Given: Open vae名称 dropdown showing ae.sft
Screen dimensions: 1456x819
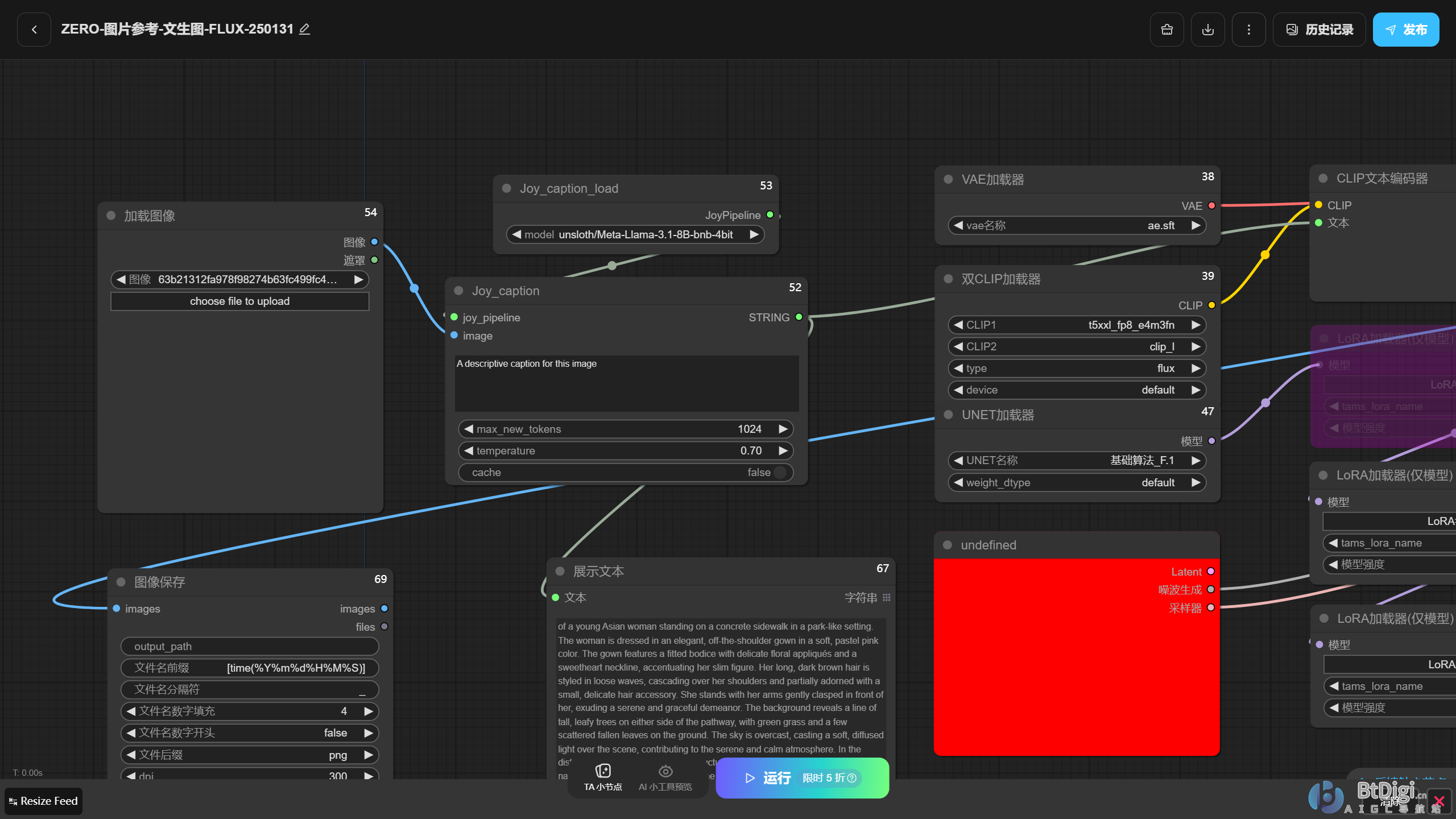Looking at the screenshot, I should pyautogui.click(x=1077, y=225).
